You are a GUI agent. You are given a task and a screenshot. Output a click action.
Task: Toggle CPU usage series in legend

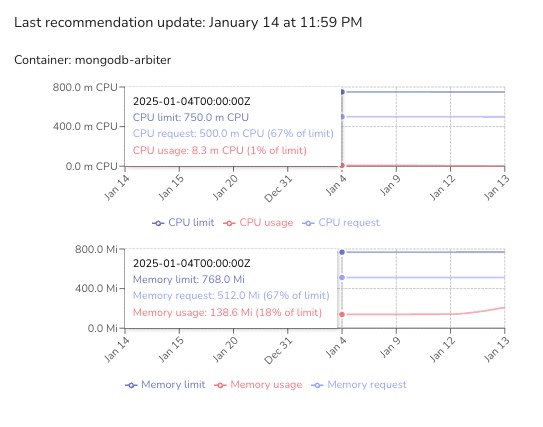[x=258, y=223]
